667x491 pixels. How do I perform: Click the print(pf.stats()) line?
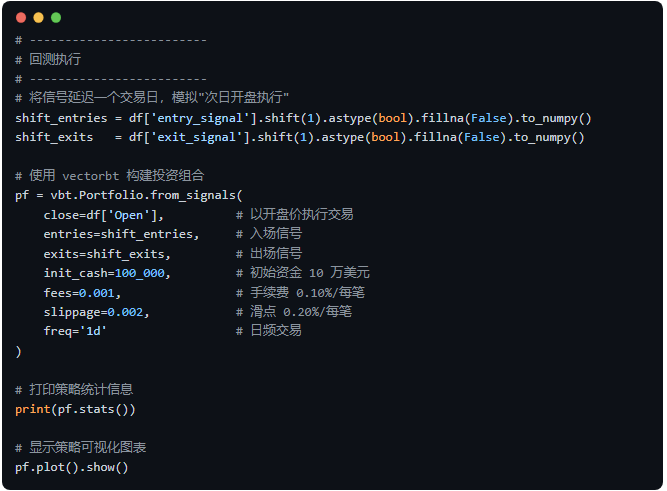(x=75, y=408)
